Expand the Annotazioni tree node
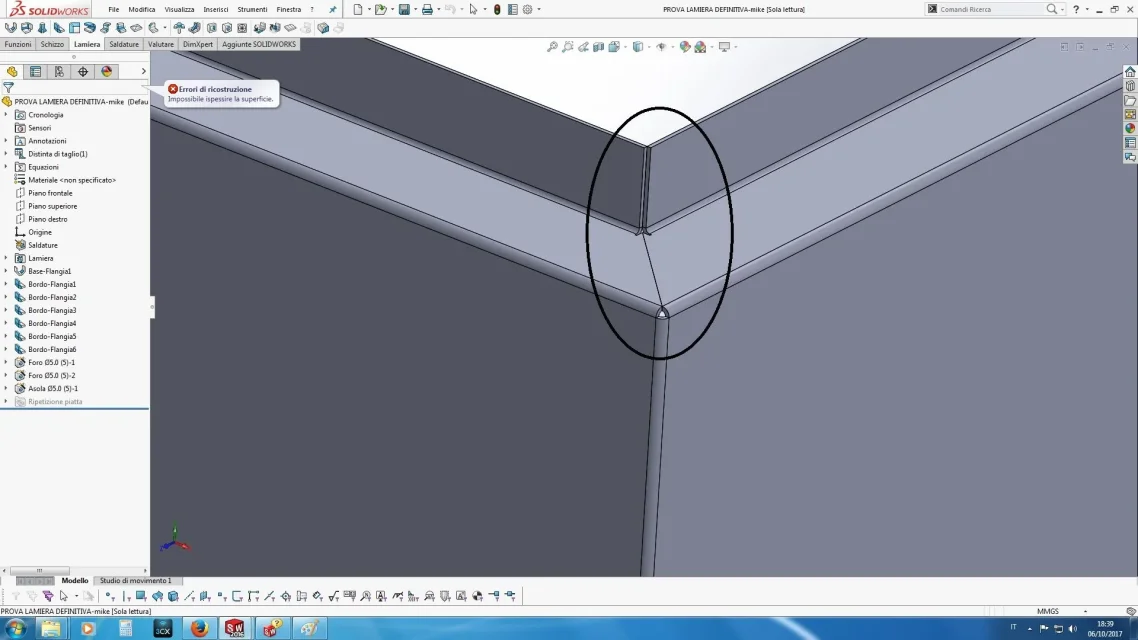The image size is (1138, 640). [x=6, y=141]
